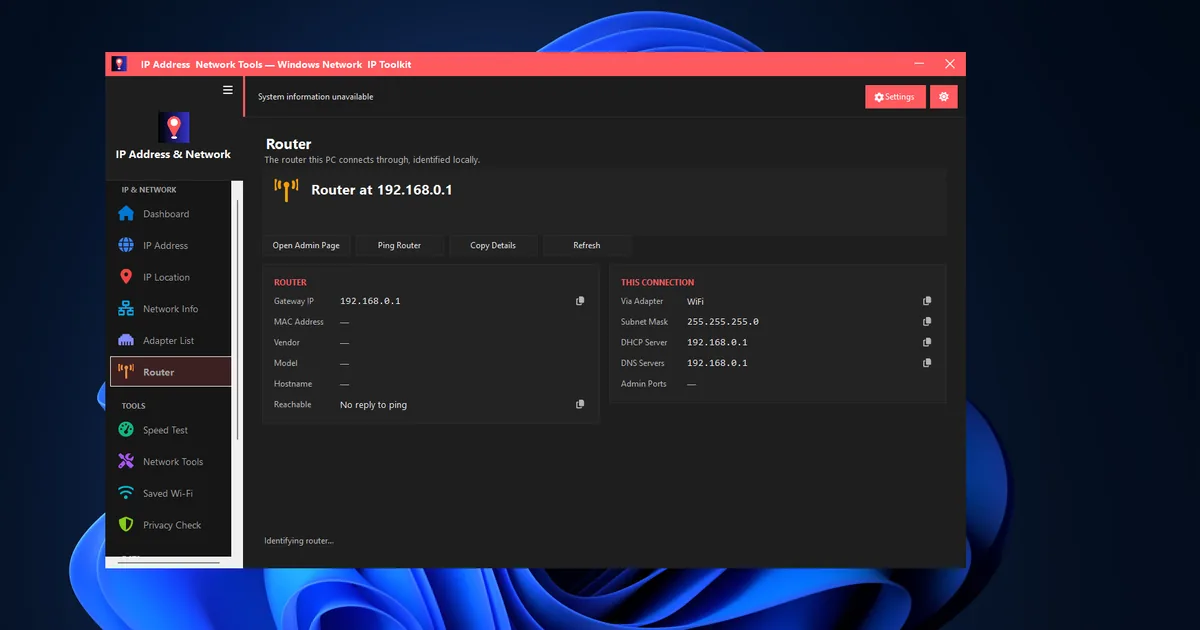Open the Dashboard page

(x=170, y=213)
